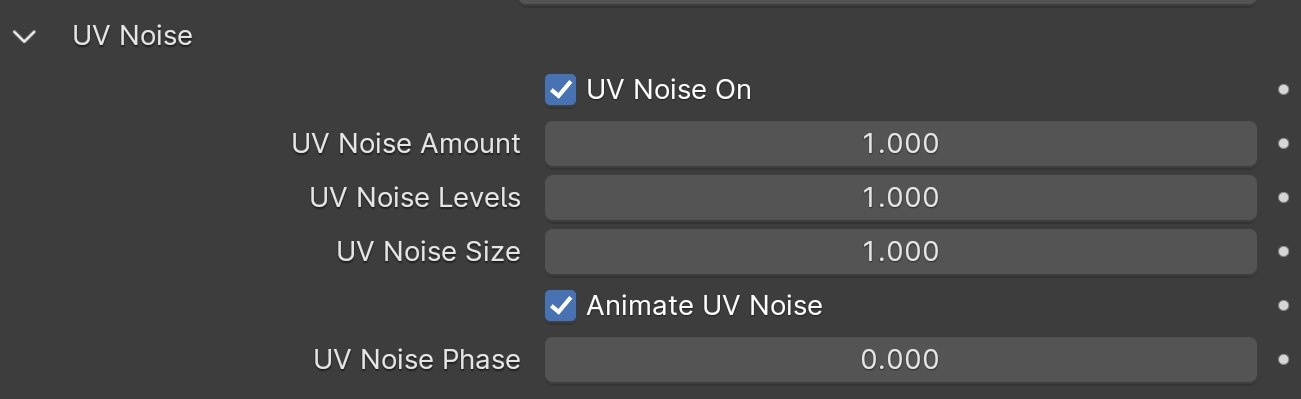The width and height of the screenshot is (1301, 399).
Task: Click the UV Noise Size label text
Action: click(x=429, y=252)
